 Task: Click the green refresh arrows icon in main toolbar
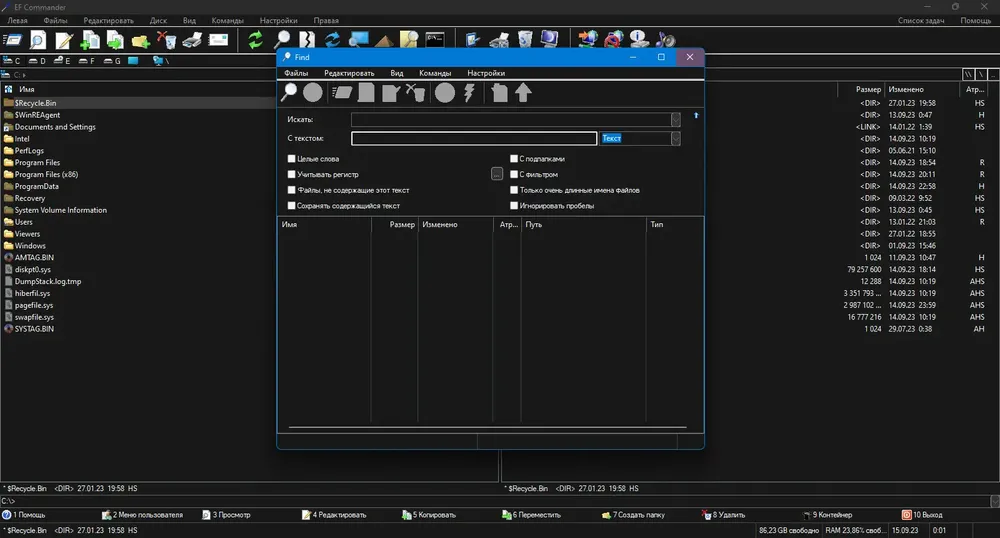point(255,40)
